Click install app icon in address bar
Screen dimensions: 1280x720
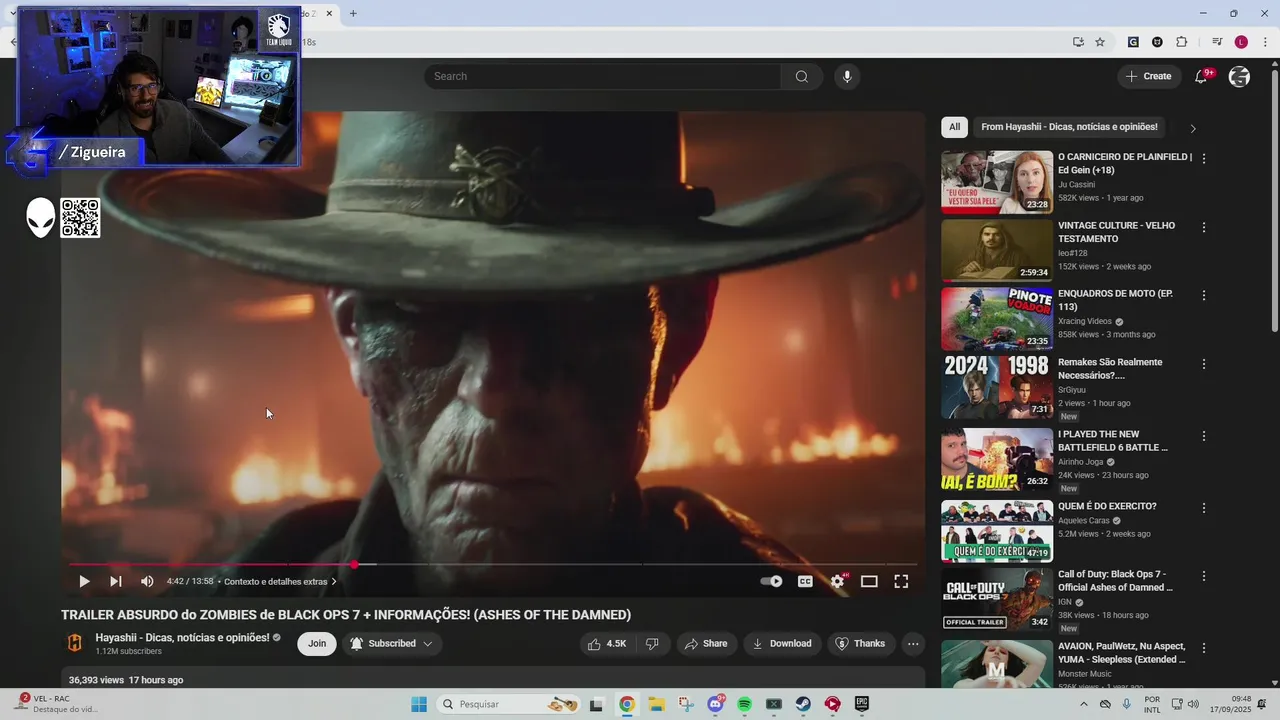tap(1078, 42)
